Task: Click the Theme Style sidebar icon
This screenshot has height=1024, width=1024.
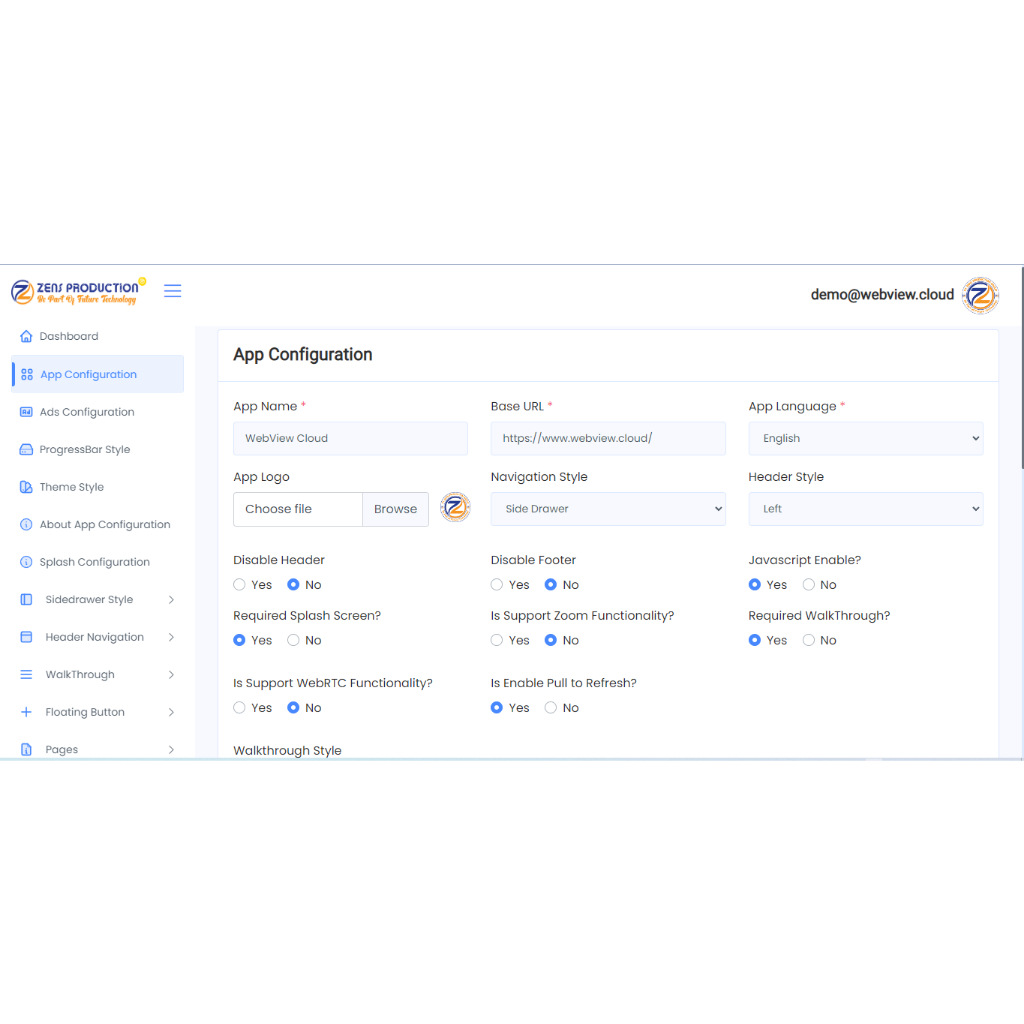Action: [x=27, y=487]
